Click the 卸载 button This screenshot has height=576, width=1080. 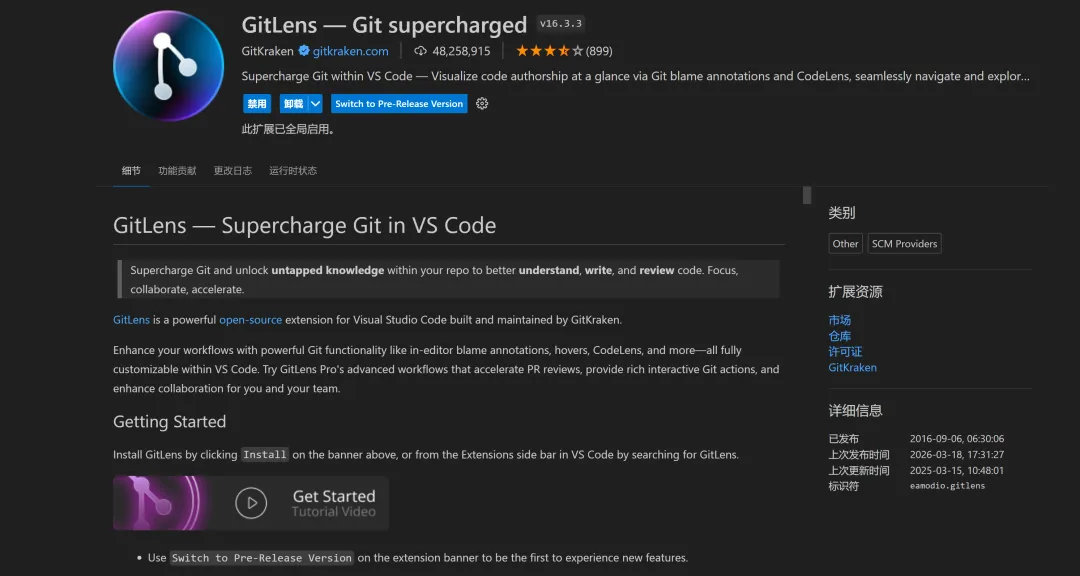point(292,104)
